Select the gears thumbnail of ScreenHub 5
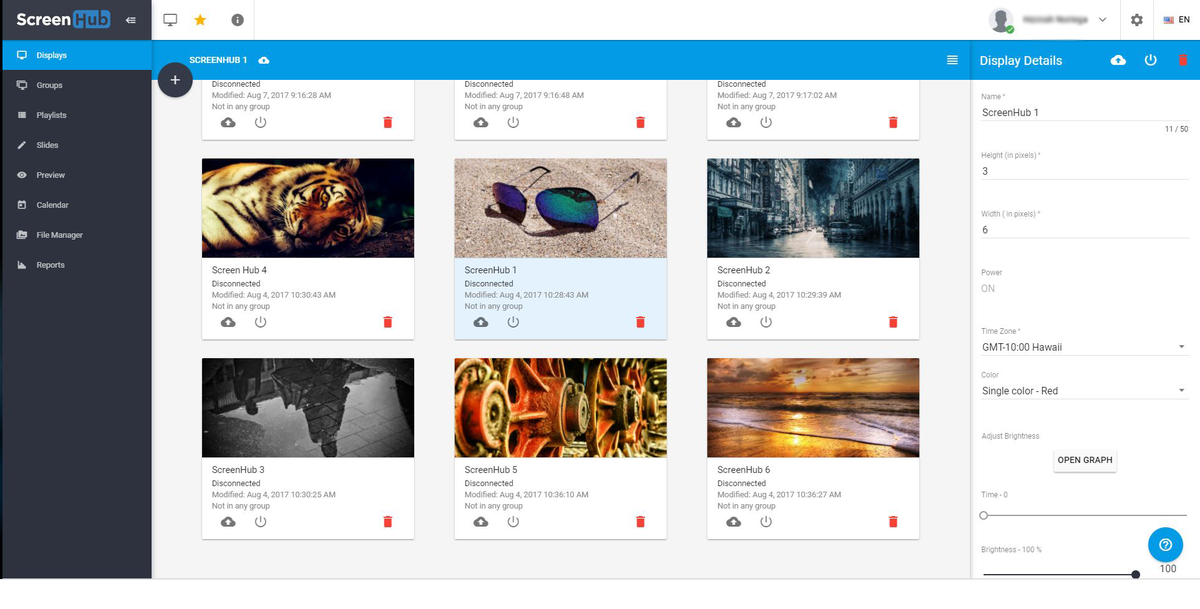This screenshot has width=1200, height=609. [560, 408]
